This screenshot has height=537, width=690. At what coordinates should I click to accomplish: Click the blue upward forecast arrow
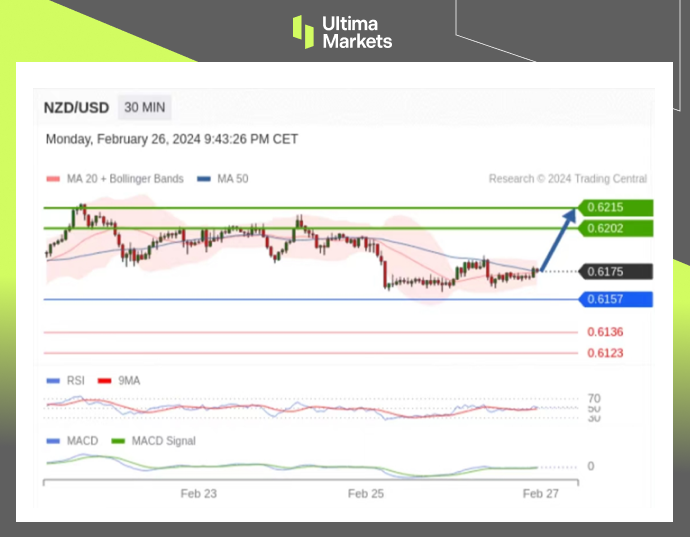pos(559,238)
